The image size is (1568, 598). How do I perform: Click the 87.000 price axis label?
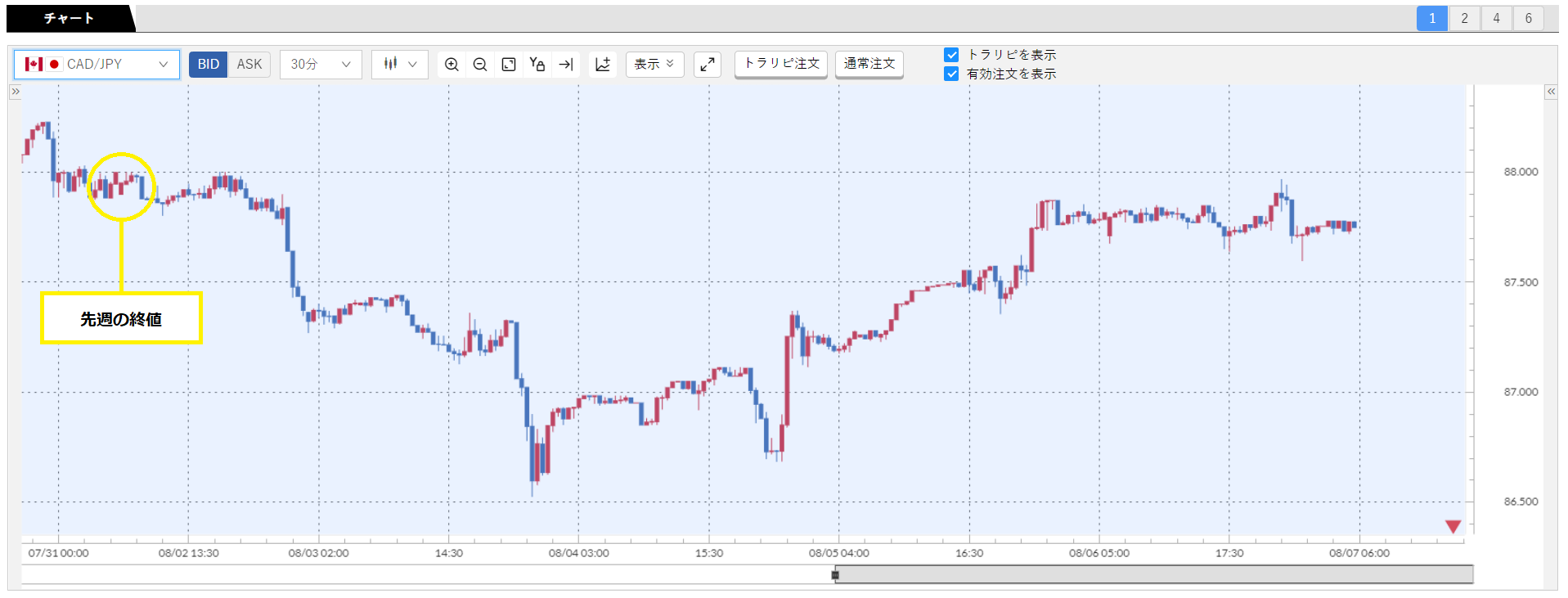coord(1521,392)
